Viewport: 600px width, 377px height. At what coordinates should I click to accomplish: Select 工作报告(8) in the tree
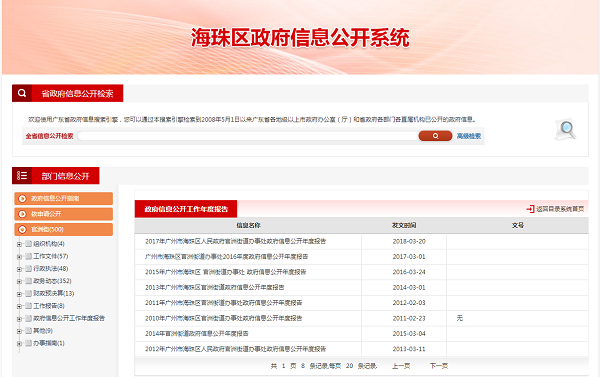(49, 306)
